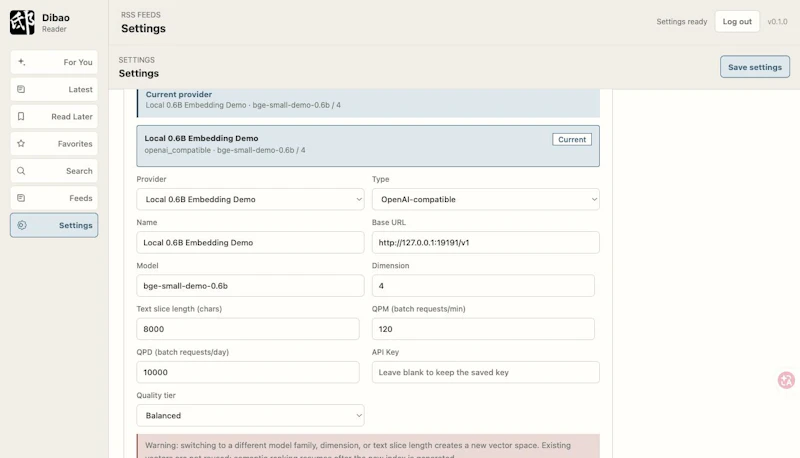Viewport: 800px width, 458px height.
Task: Click the magnifier icon beside Search
Action: 21,171
